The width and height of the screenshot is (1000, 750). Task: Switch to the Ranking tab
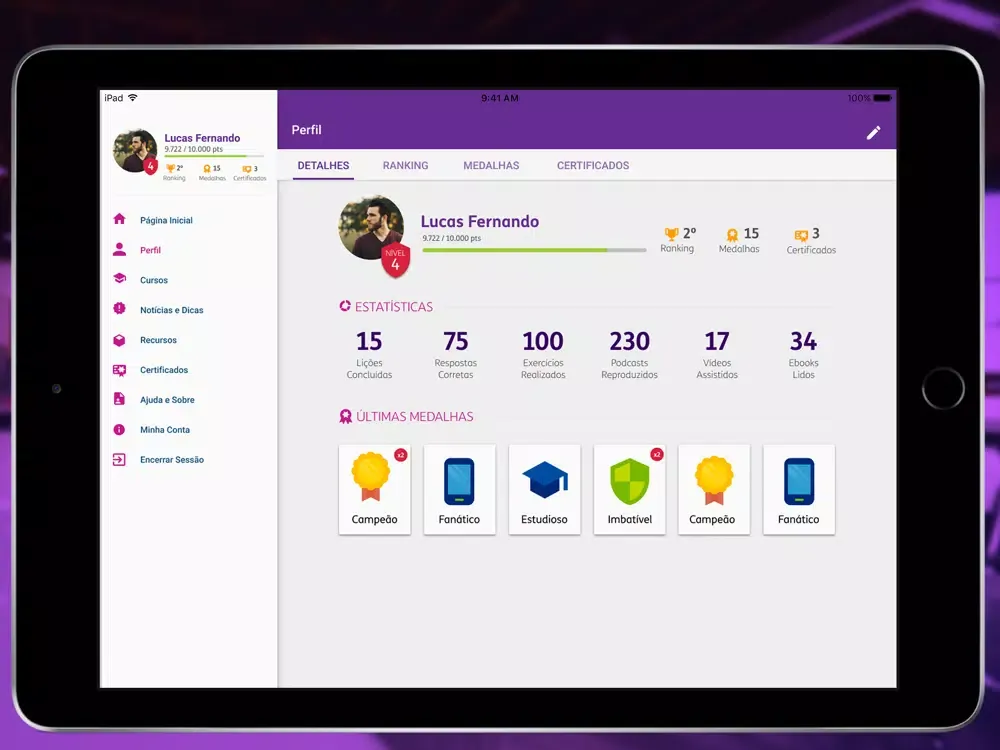point(406,165)
